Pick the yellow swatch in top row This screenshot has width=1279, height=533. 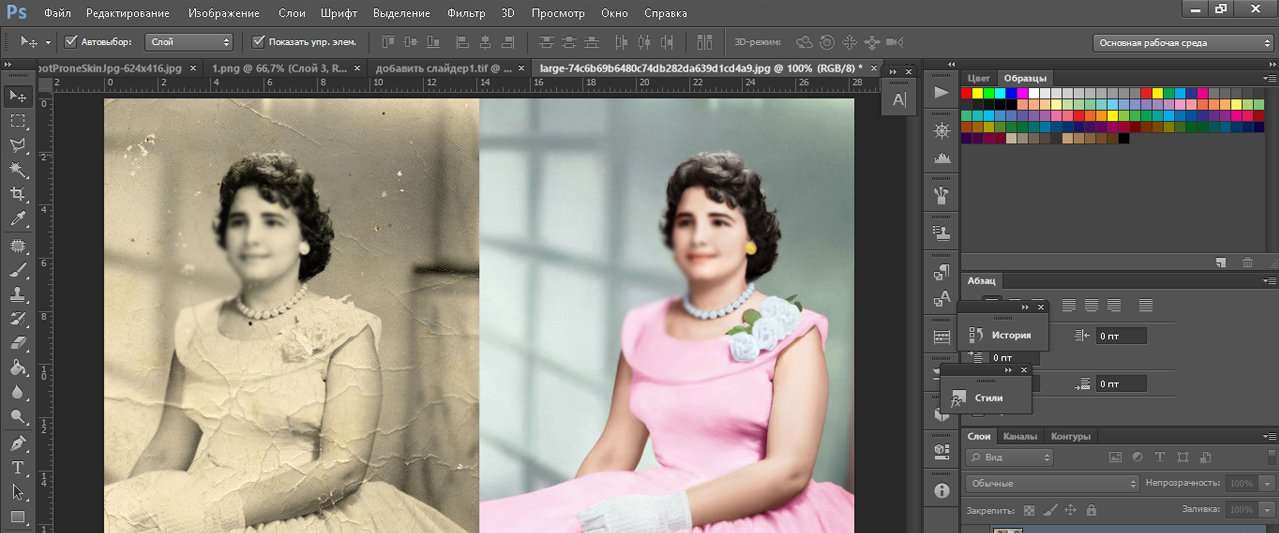pos(978,93)
